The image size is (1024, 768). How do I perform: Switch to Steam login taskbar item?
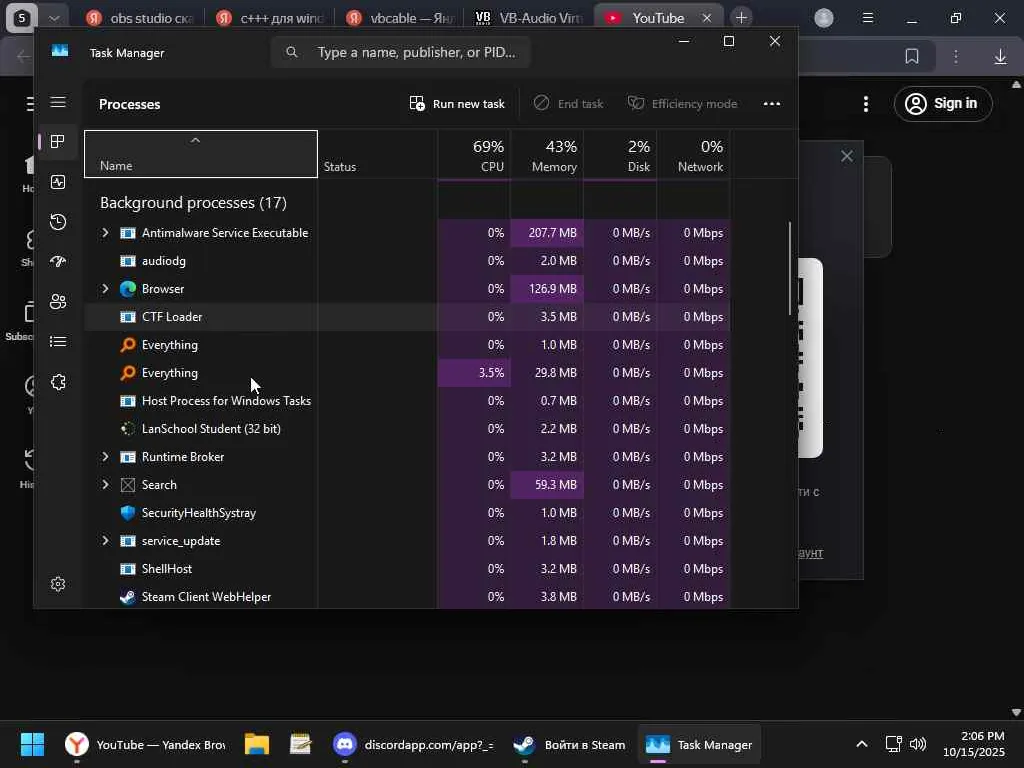[569, 744]
